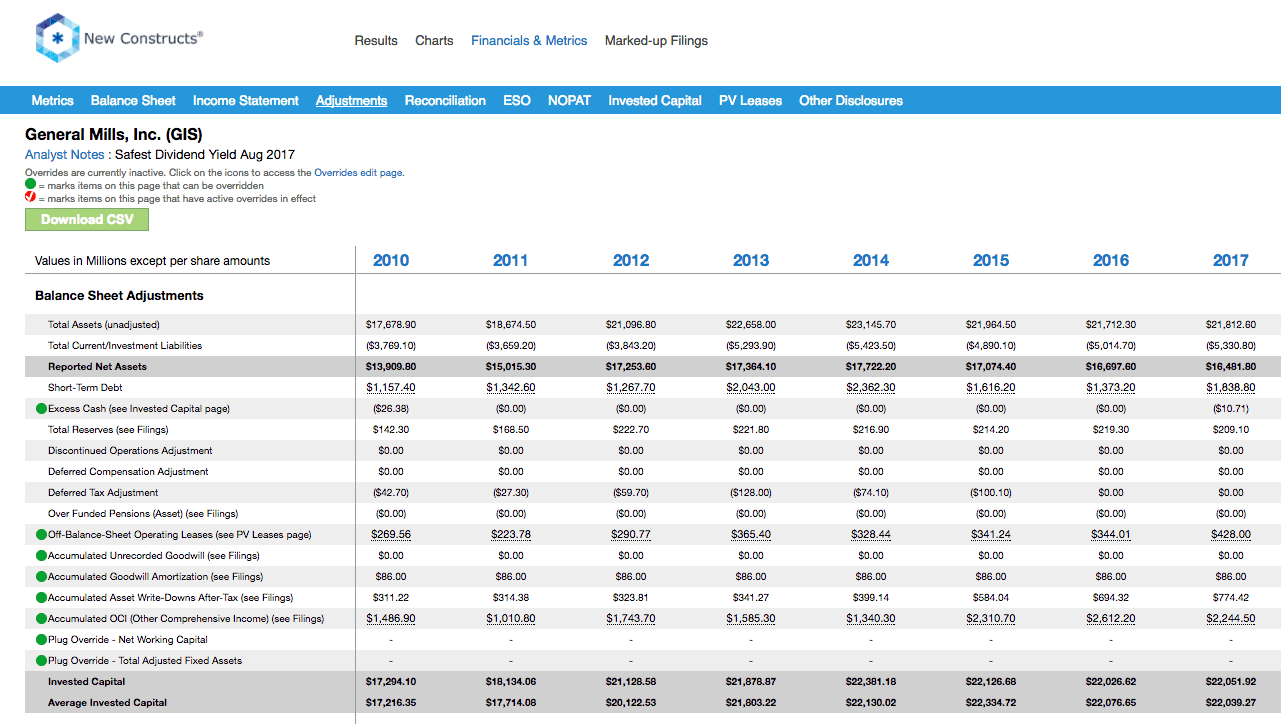
Task: Click 2010 Short-Term Debt value $1,157.40
Action: (x=391, y=388)
